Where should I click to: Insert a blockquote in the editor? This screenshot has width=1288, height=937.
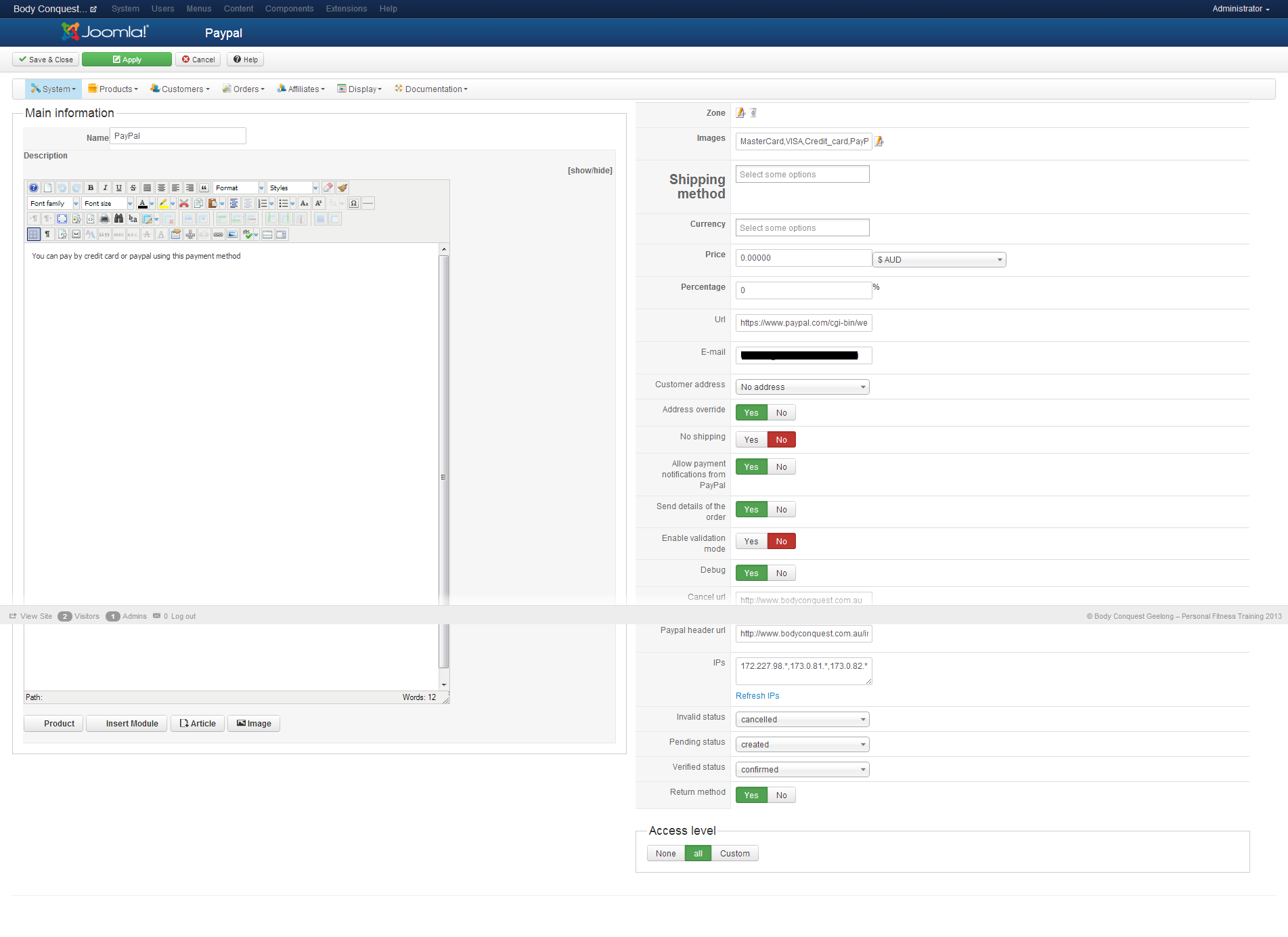(x=204, y=188)
